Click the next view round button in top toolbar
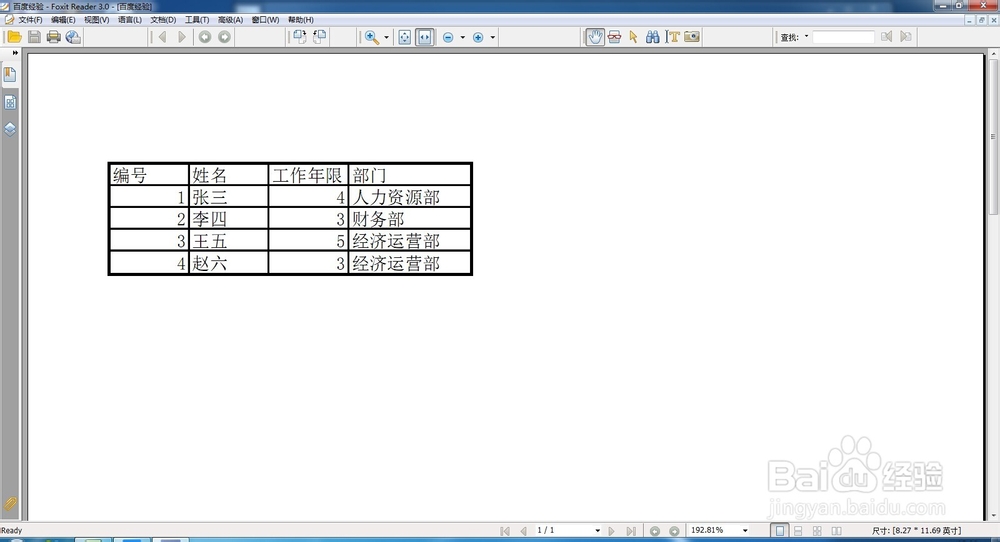Viewport: 1000px width, 542px height. click(224, 37)
